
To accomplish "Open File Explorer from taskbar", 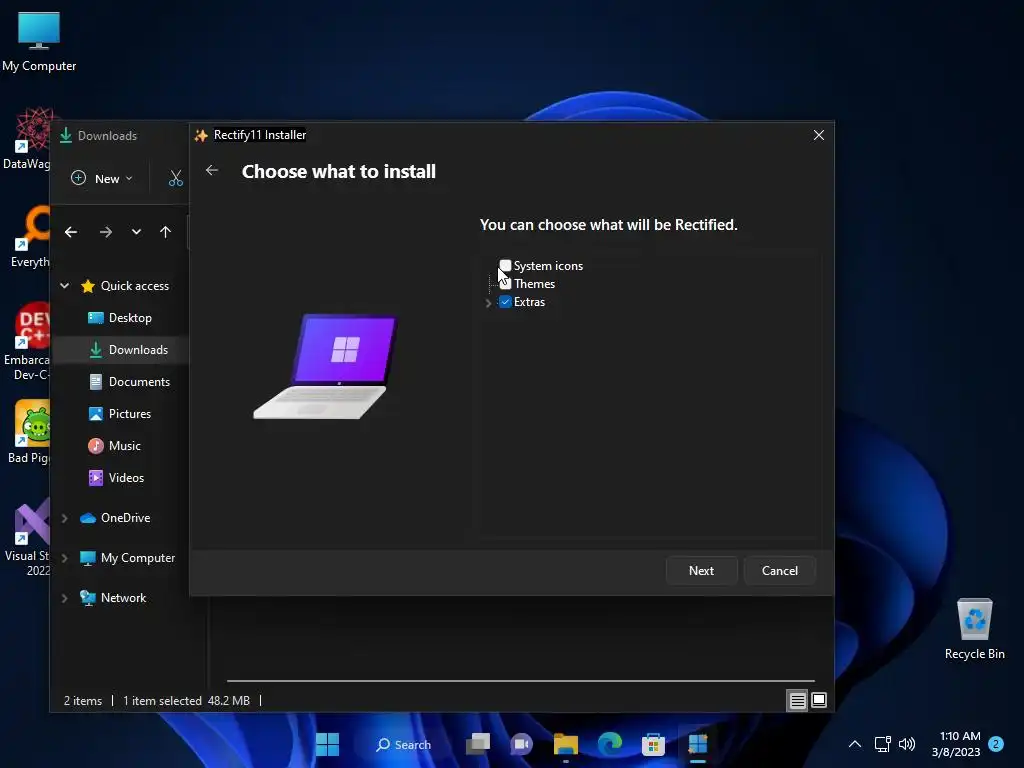I will pyautogui.click(x=566, y=744).
